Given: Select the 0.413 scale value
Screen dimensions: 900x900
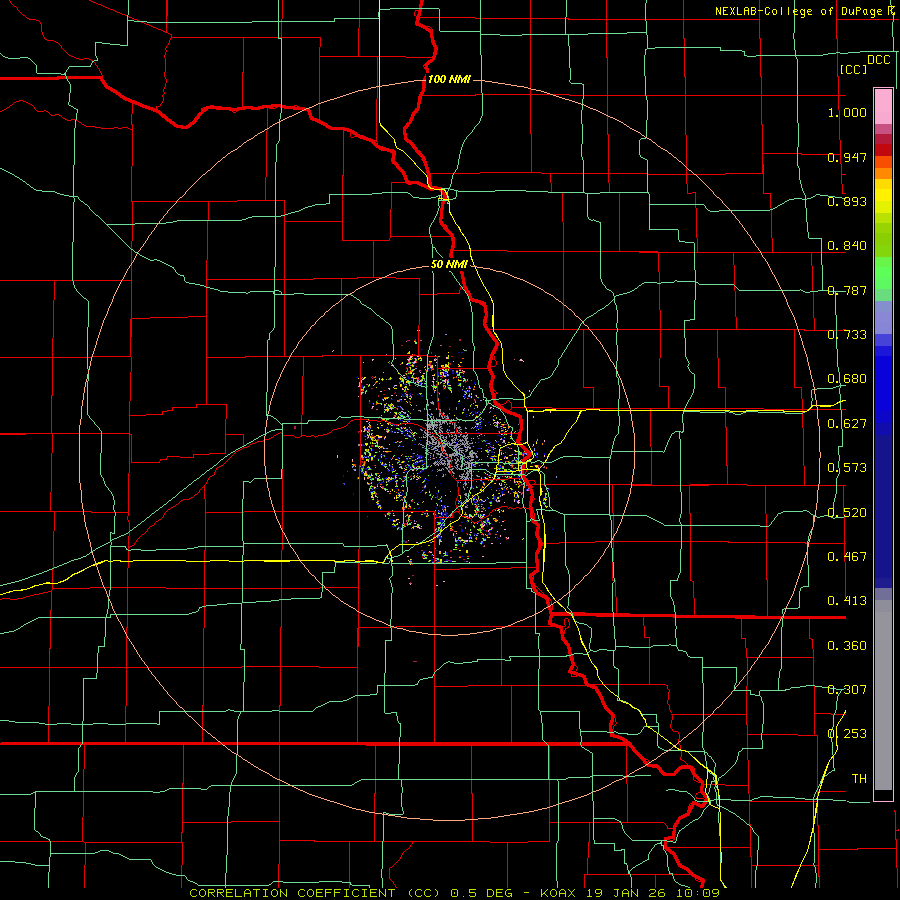Looking at the screenshot, I should tap(847, 601).
